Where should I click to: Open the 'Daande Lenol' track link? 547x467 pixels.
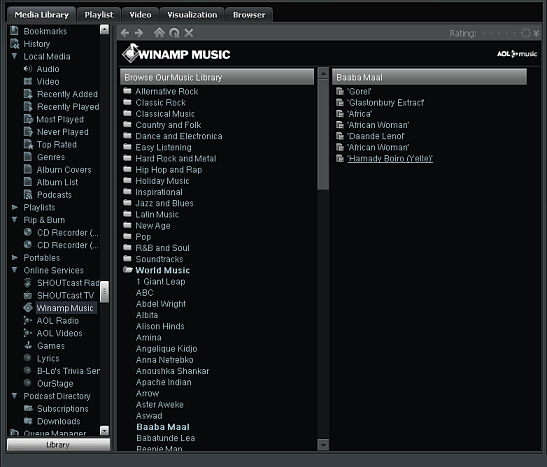click(376, 136)
